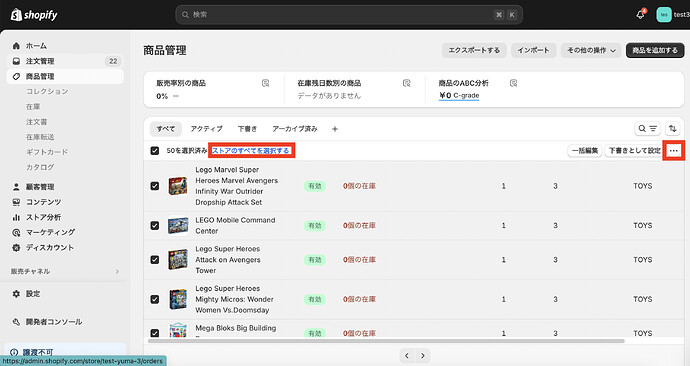
Task: Add a new view with plus icon
Action: (335, 129)
